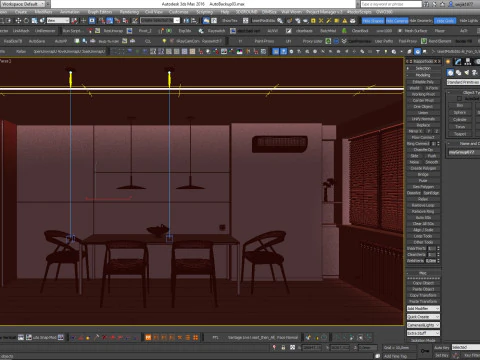Click the Teapot primitive button
Image resolution: width=480 pixels, height=360 pixels.
(x=460, y=134)
